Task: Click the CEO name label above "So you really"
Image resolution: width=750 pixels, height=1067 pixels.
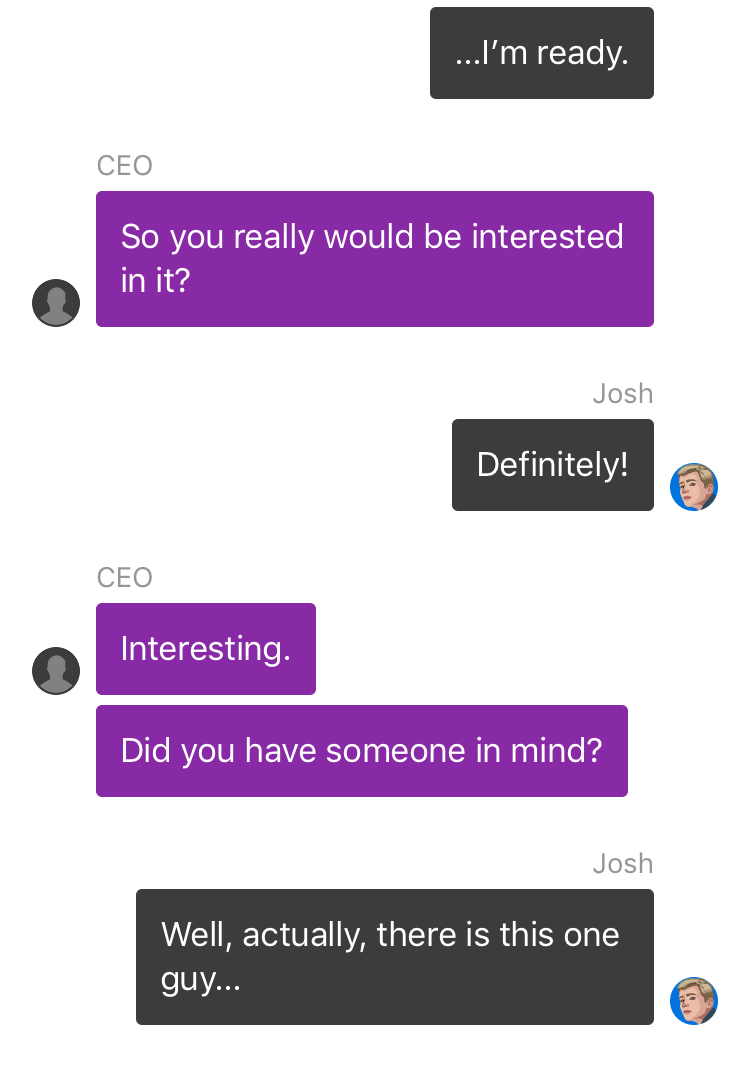Action: click(x=125, y=166)
